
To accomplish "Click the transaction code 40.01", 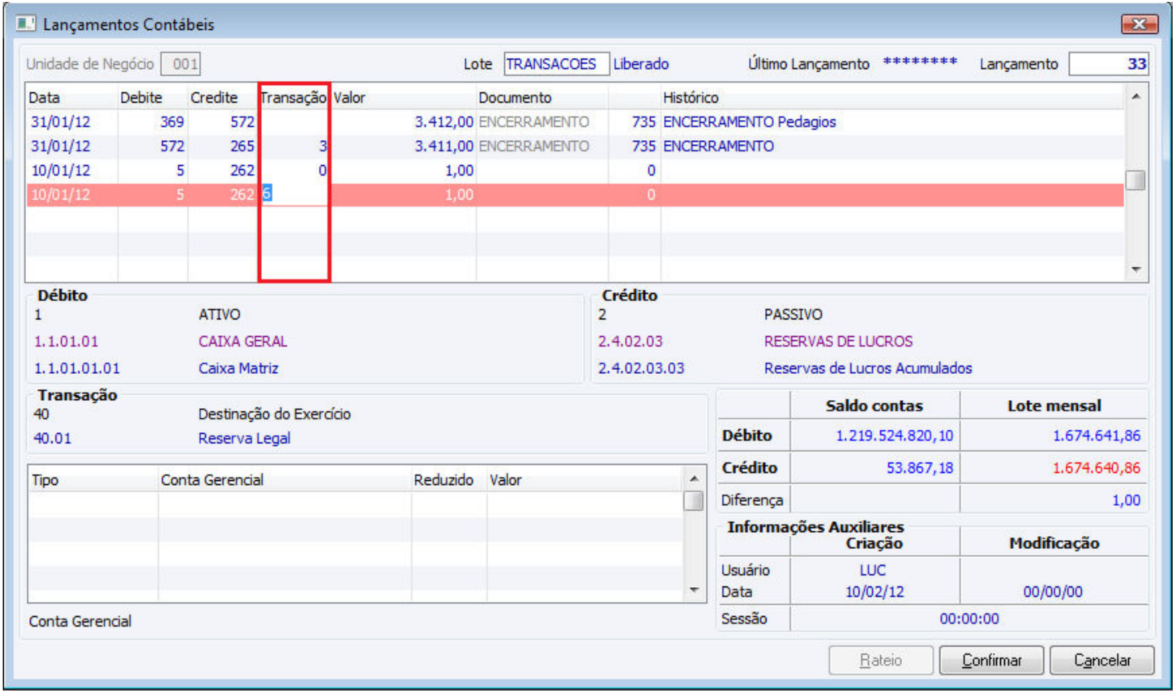I will pyautogui.click(x=52, y=439).
